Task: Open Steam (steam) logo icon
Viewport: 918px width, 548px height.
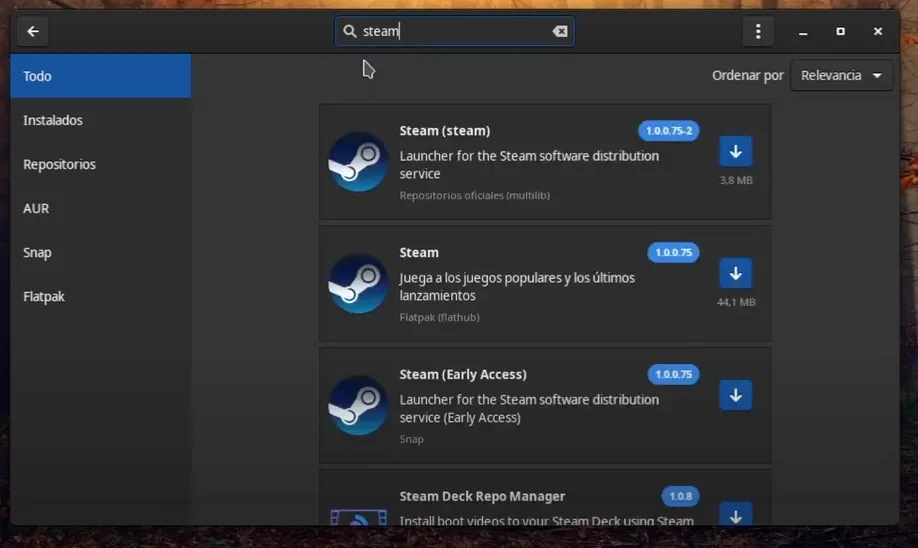Action: [358, 162]
